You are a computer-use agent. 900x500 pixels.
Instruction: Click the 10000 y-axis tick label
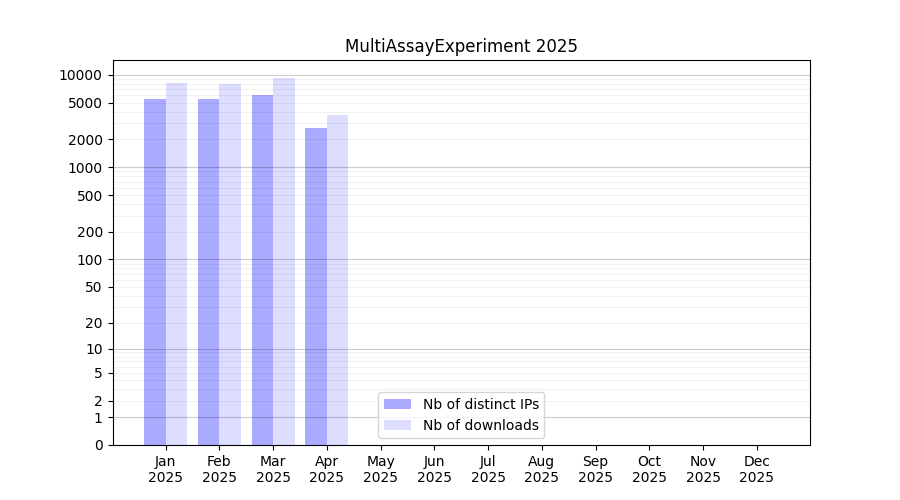80,76
